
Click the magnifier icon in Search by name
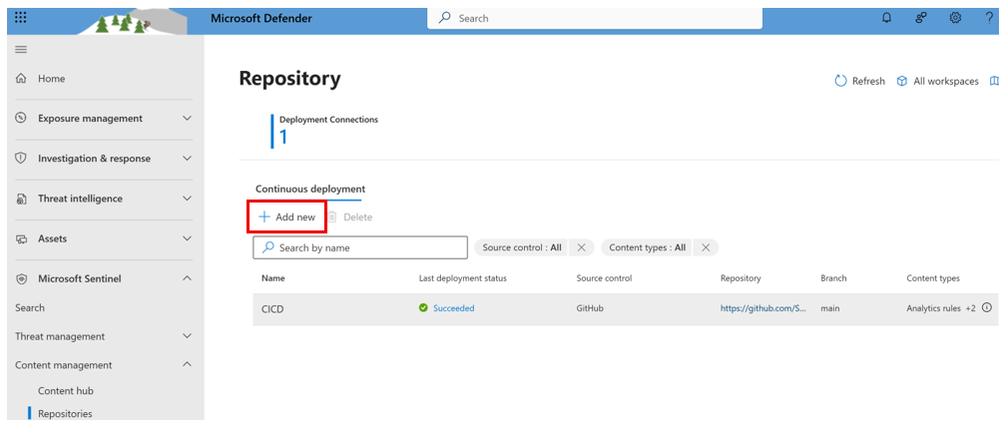tap(269, 247)
